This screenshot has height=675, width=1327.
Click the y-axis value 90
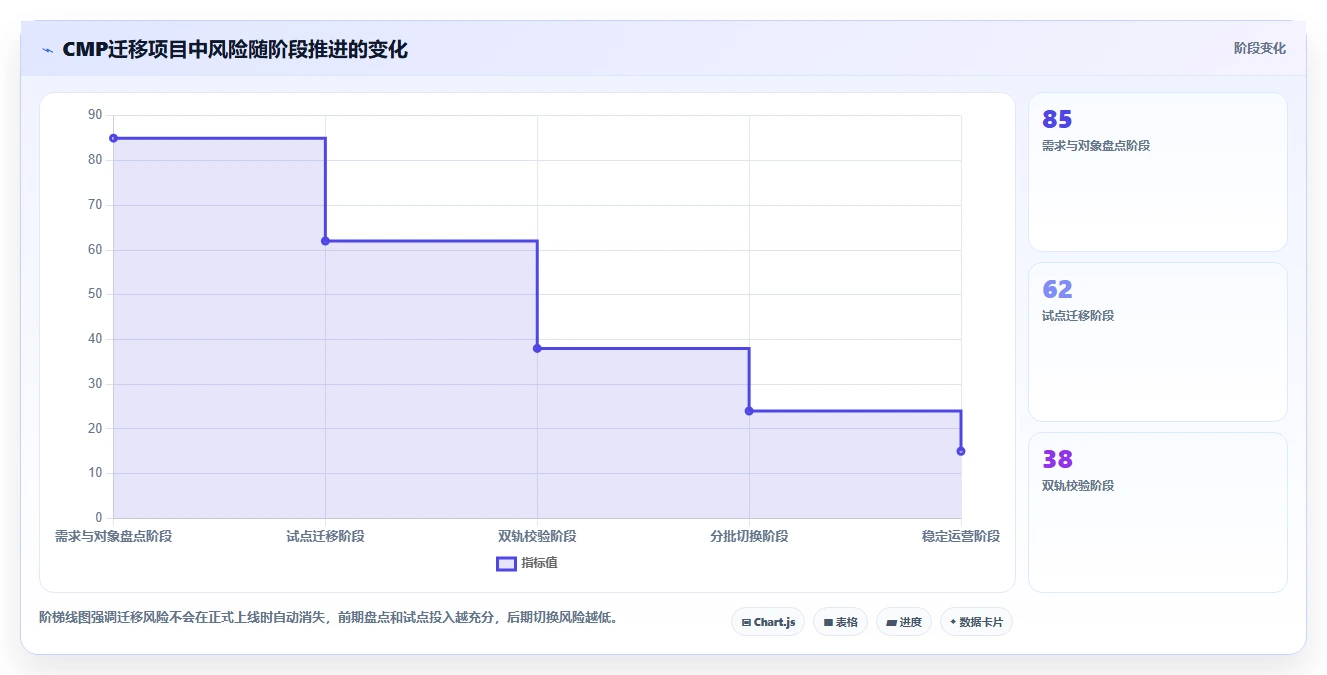(95, 115)
